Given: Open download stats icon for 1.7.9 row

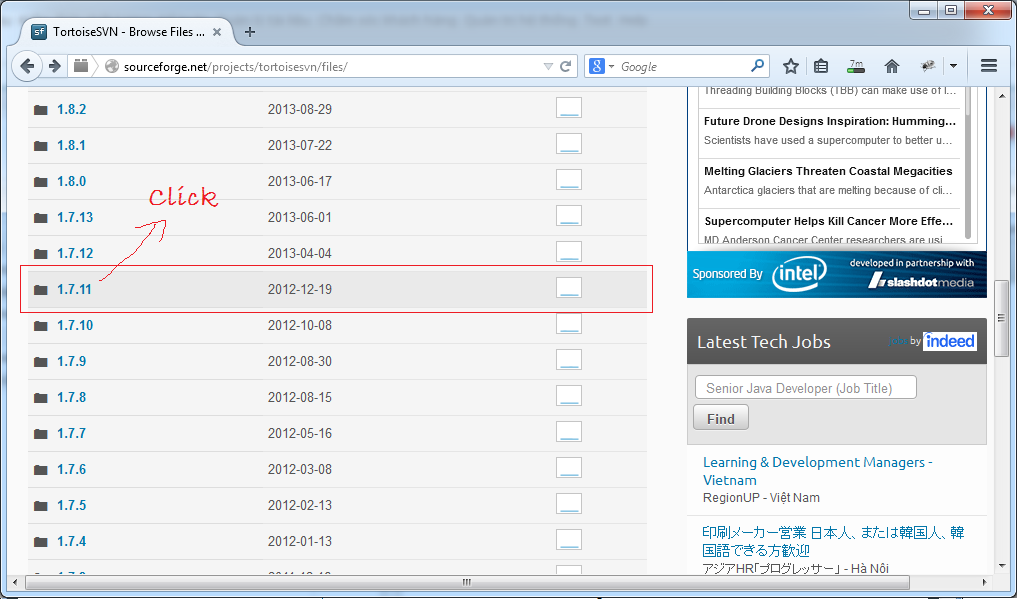Looking at the screenshot, I should coord(569,360).
